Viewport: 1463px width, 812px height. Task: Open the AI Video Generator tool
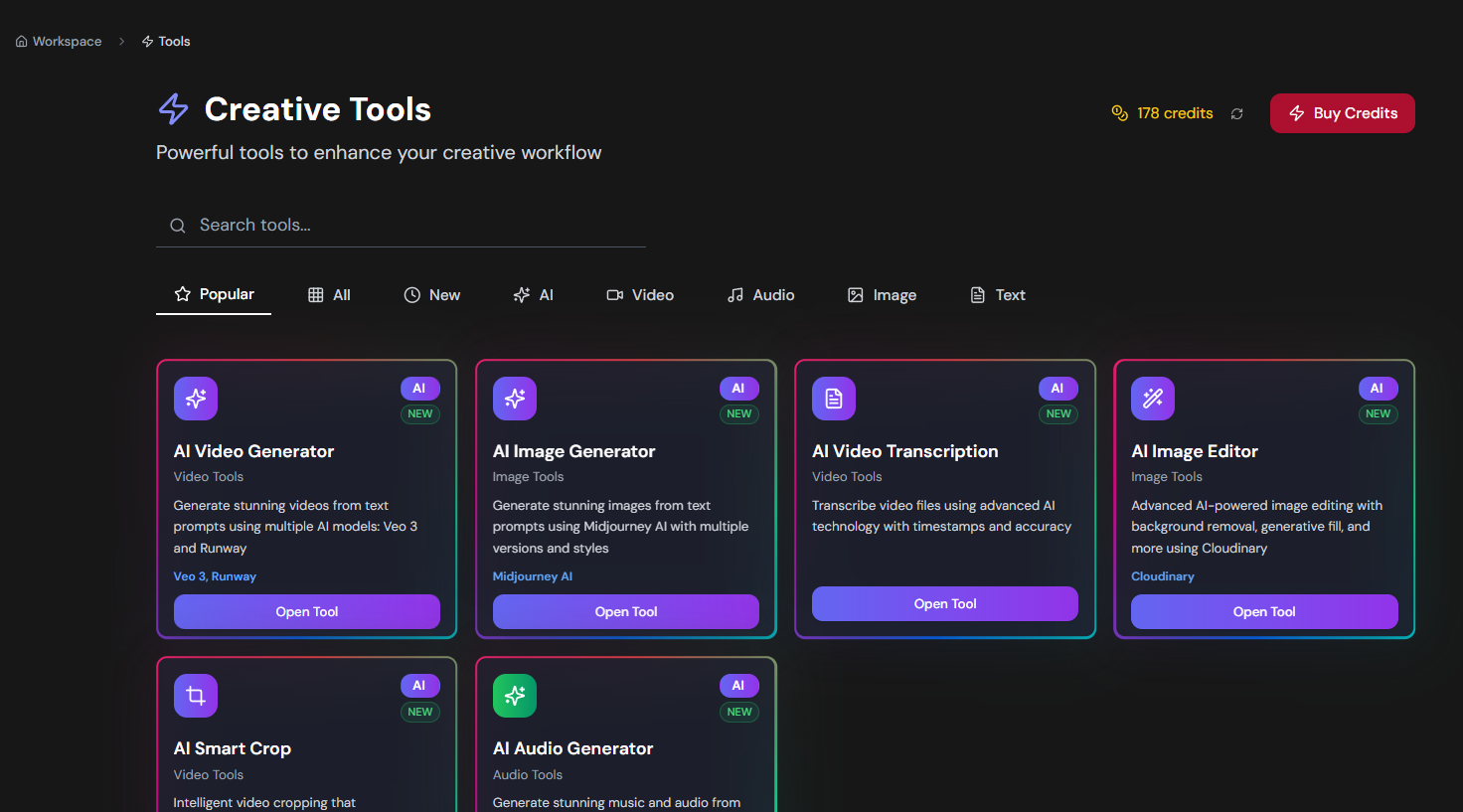[307, 611]
